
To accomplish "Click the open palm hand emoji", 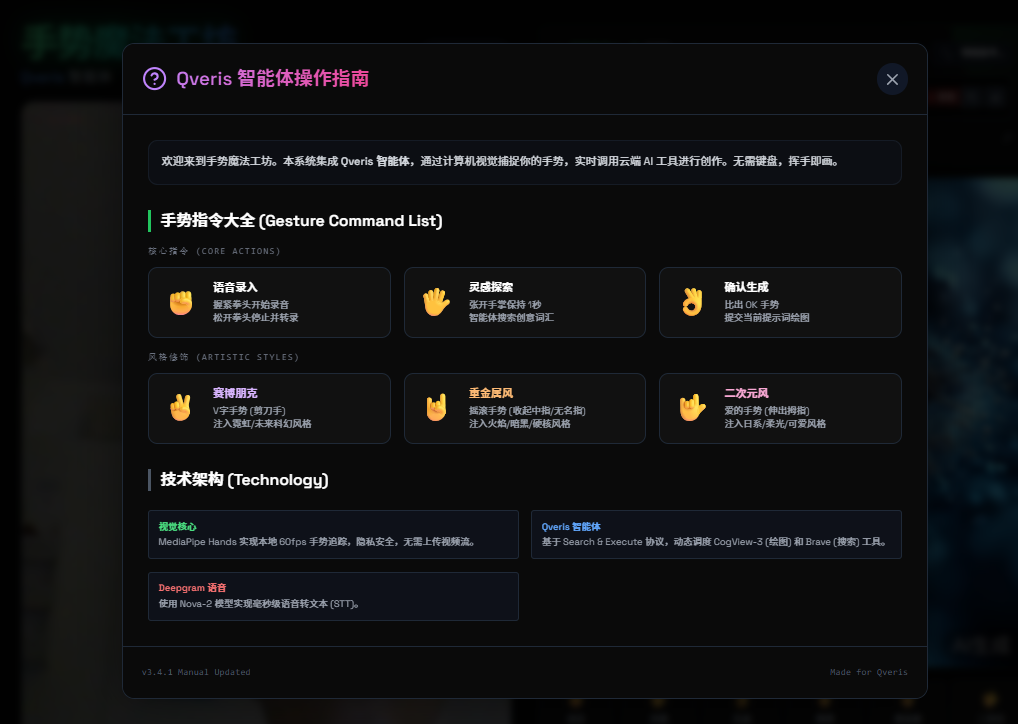I will point(436,303).
